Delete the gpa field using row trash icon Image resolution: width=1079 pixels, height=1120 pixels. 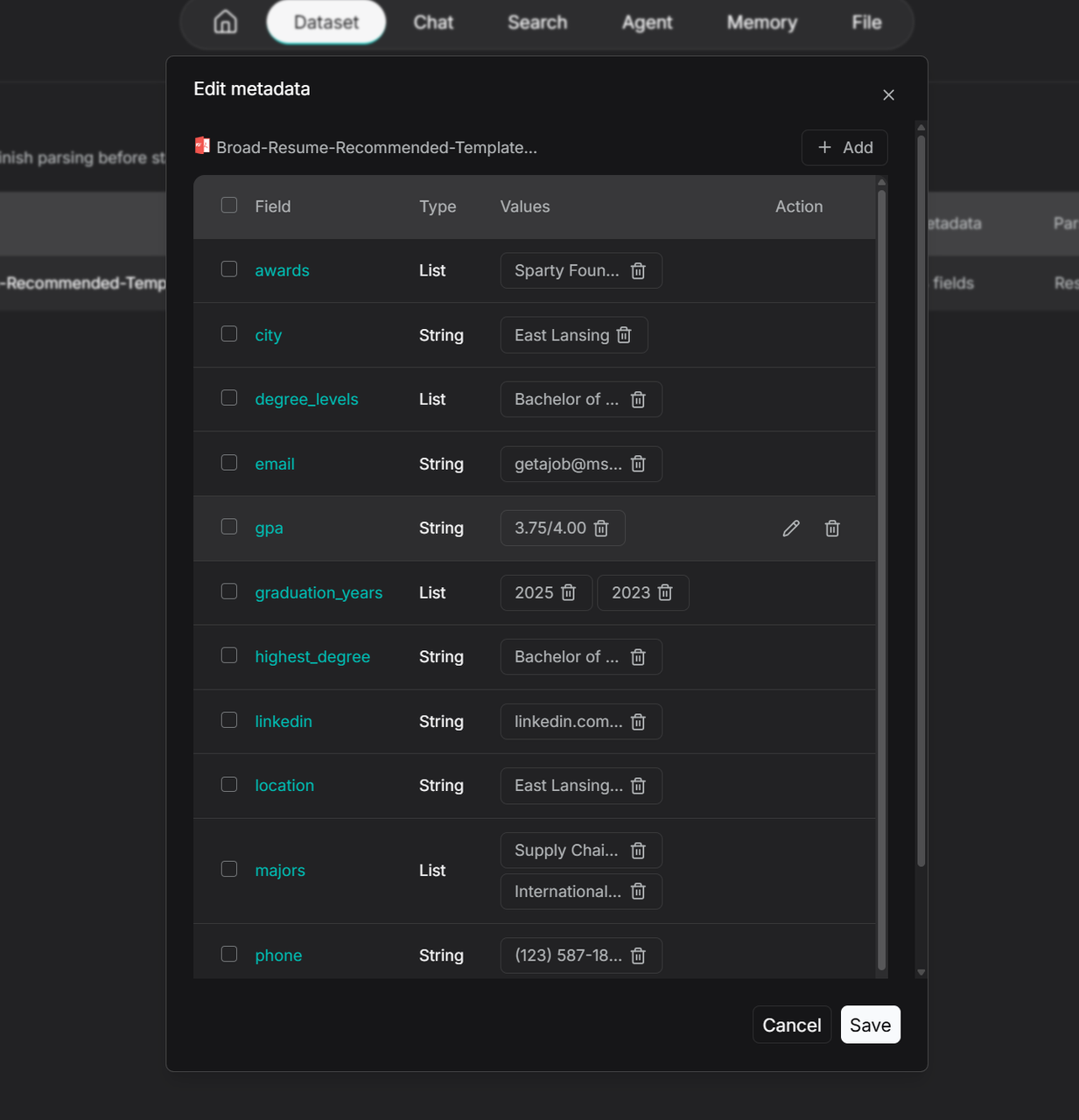[832, 528]
